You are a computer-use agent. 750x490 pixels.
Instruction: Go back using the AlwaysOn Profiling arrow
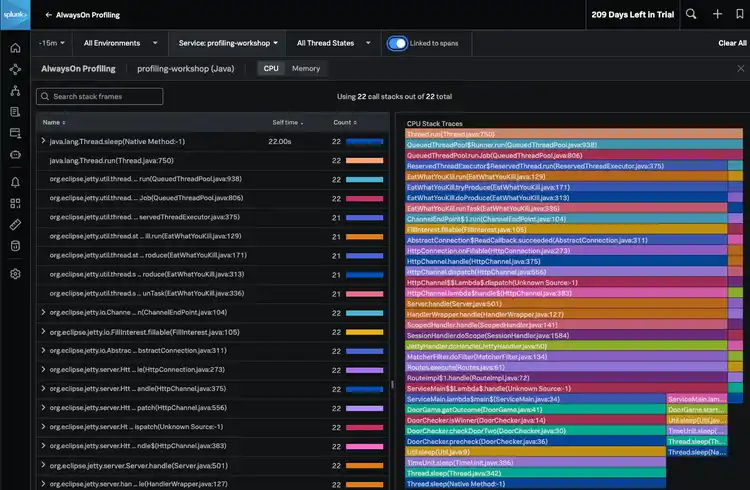(49, 15)
